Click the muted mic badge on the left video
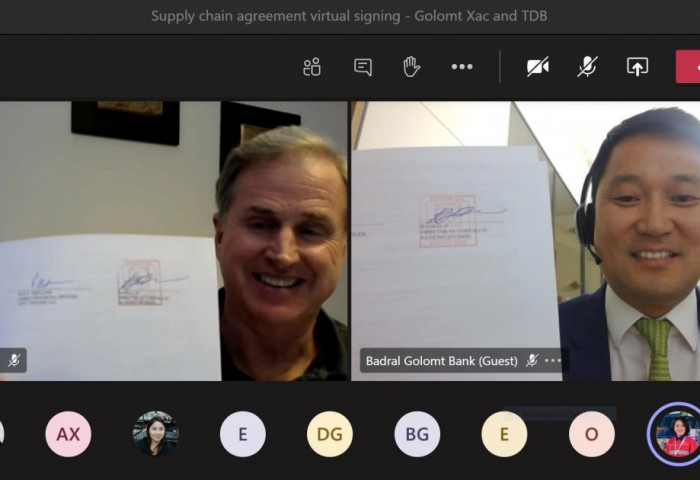This screenshot has width=700, height=480. (x=14, y=360)
